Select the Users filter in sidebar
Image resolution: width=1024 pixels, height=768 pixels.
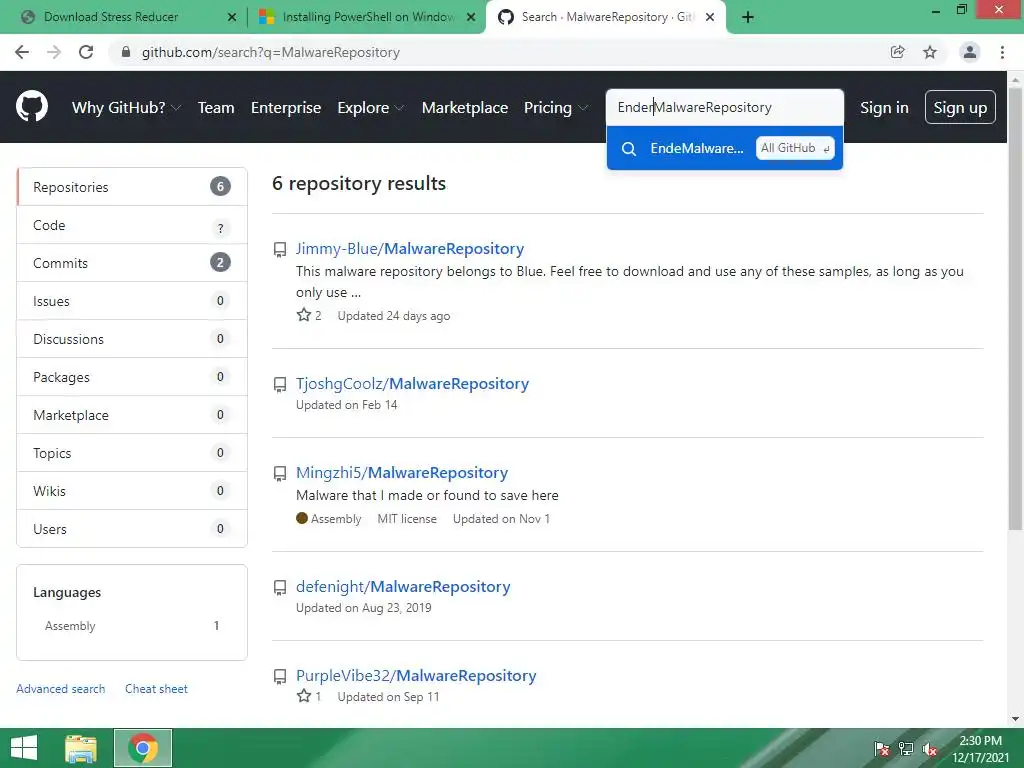point(132,528)
